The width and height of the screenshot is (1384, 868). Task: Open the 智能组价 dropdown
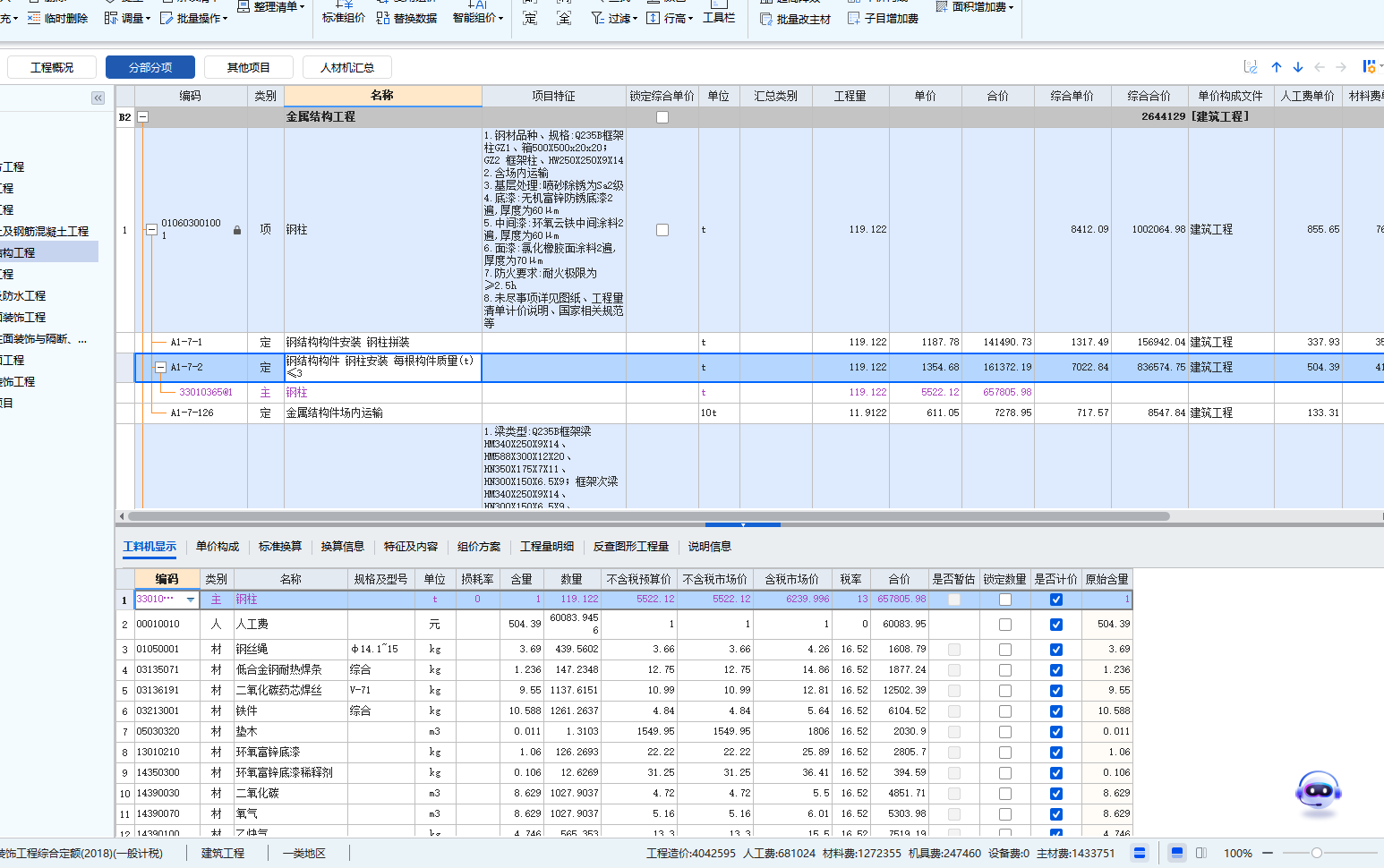click(478, 13)
